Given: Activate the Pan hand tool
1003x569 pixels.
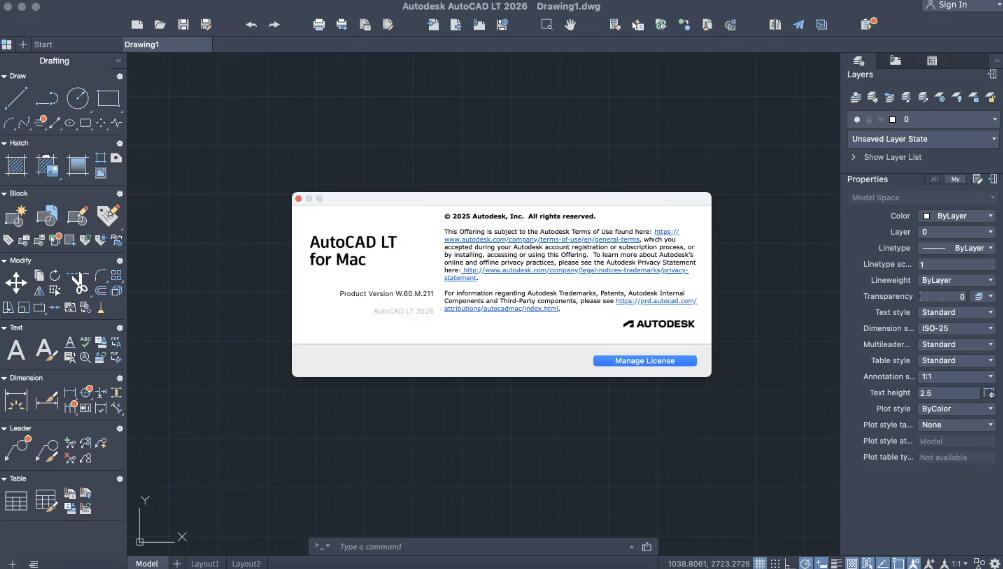Looking at the screenshot, I should [569, 25].
